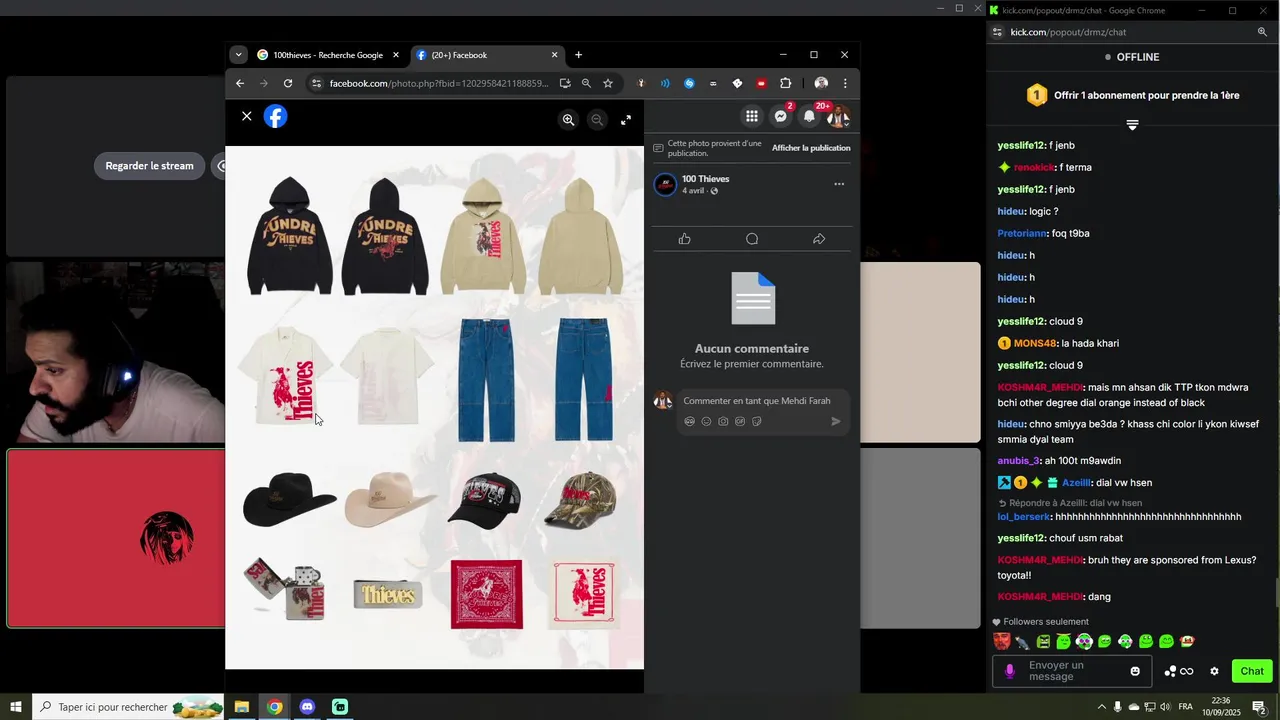This screenshot has height=720, width=1280.
Task: Switch to 100thieves Recherche Google tab
Action: point(328,55)
